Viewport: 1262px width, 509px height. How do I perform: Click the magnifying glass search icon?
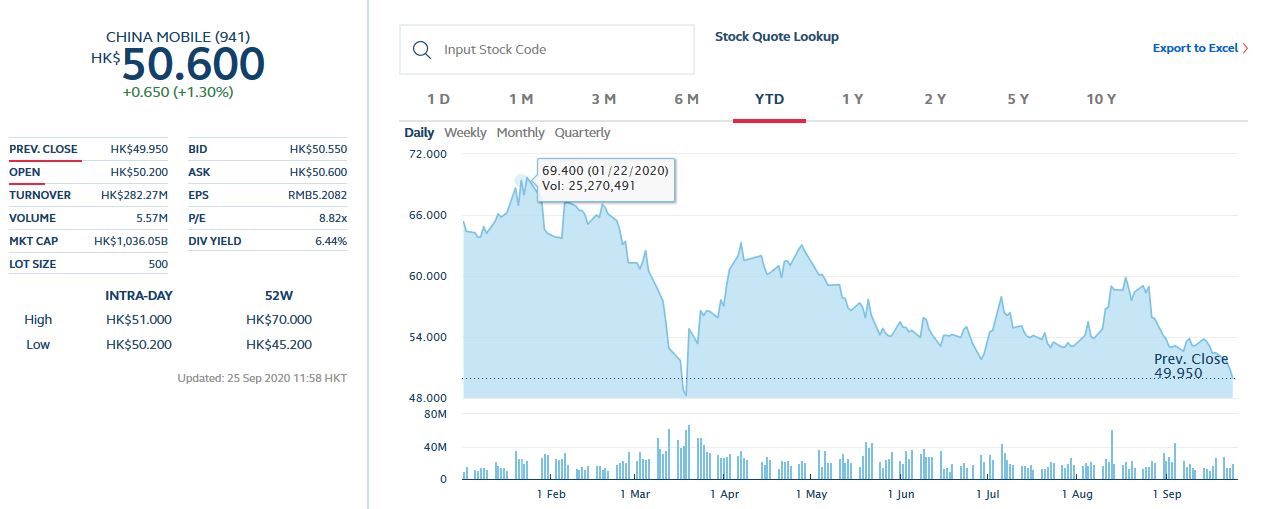(422, 50)
